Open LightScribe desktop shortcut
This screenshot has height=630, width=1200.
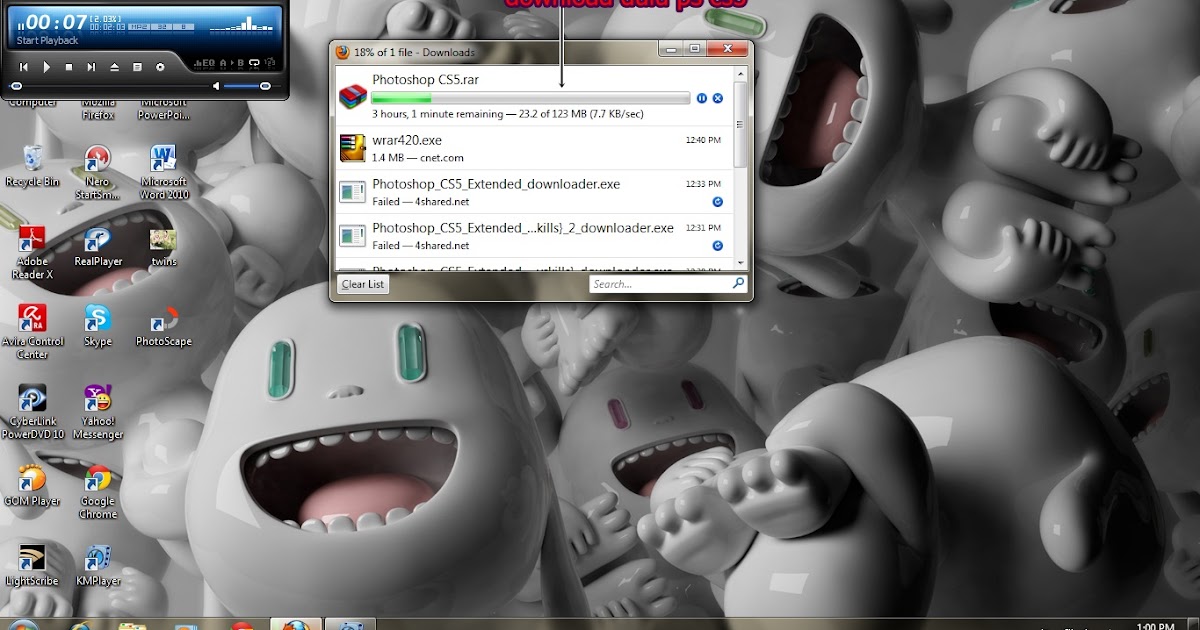[32, 565]
